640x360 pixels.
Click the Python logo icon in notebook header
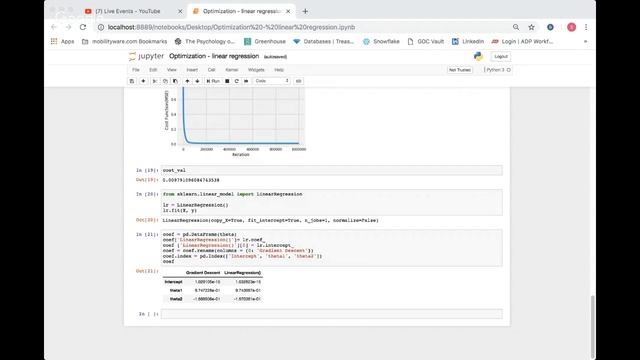(478, 56)
